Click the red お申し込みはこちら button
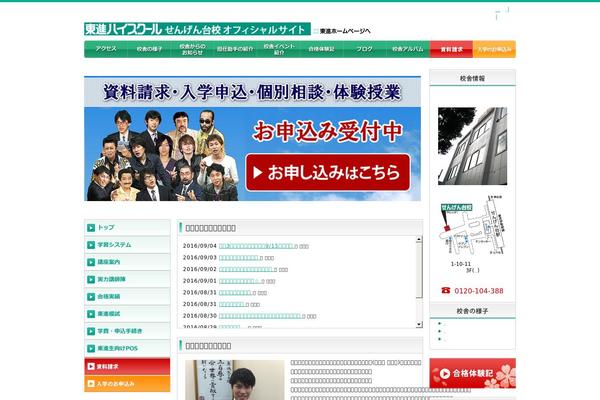Image resolution: width=600 pixels, height=400 pixels. click(328, 173)
